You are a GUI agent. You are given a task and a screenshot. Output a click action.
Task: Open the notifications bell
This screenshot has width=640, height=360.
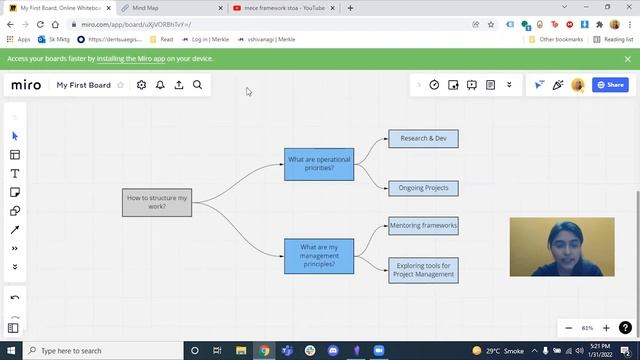160,85
